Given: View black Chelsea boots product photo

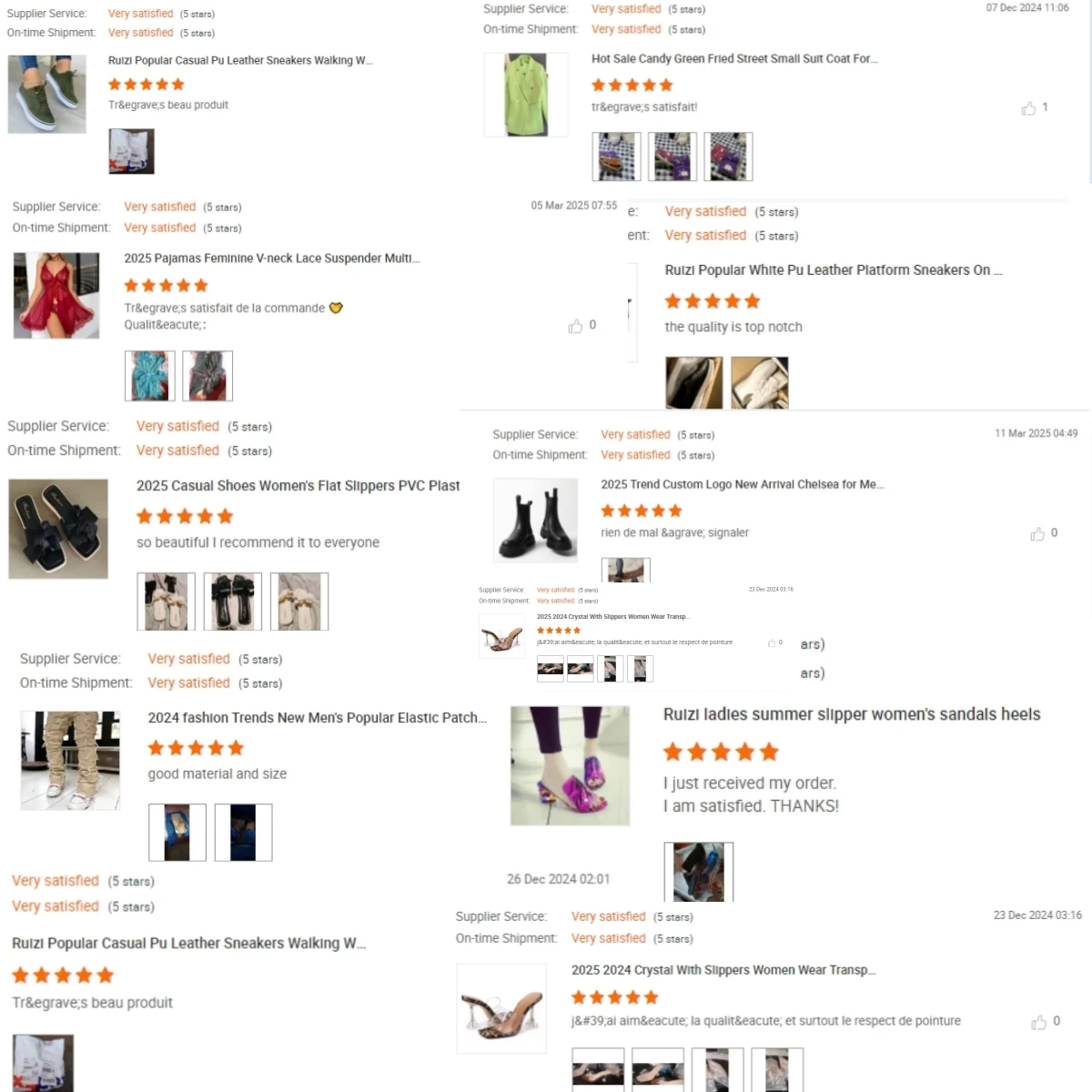Looking at the screenshot, I should click(x=535, y=520).
